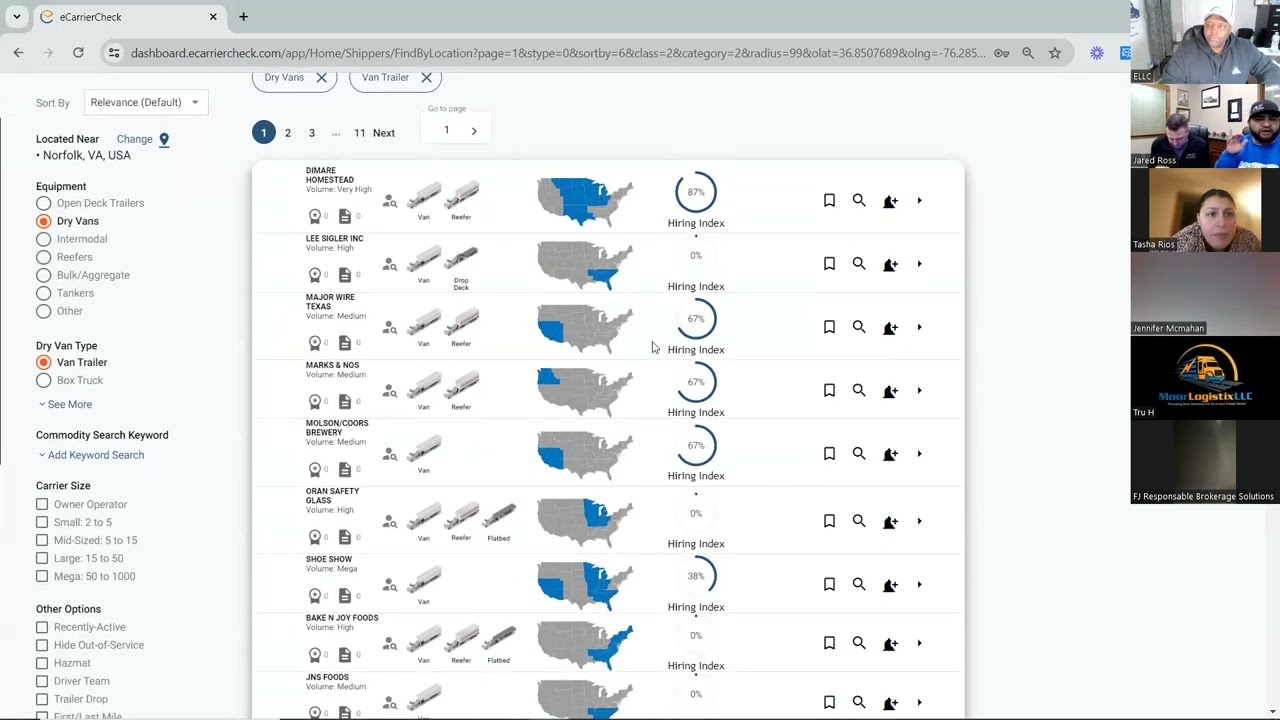
Task: Click add-person icon for MOLSON/COORS BREWERY
Action: point(890,454)
